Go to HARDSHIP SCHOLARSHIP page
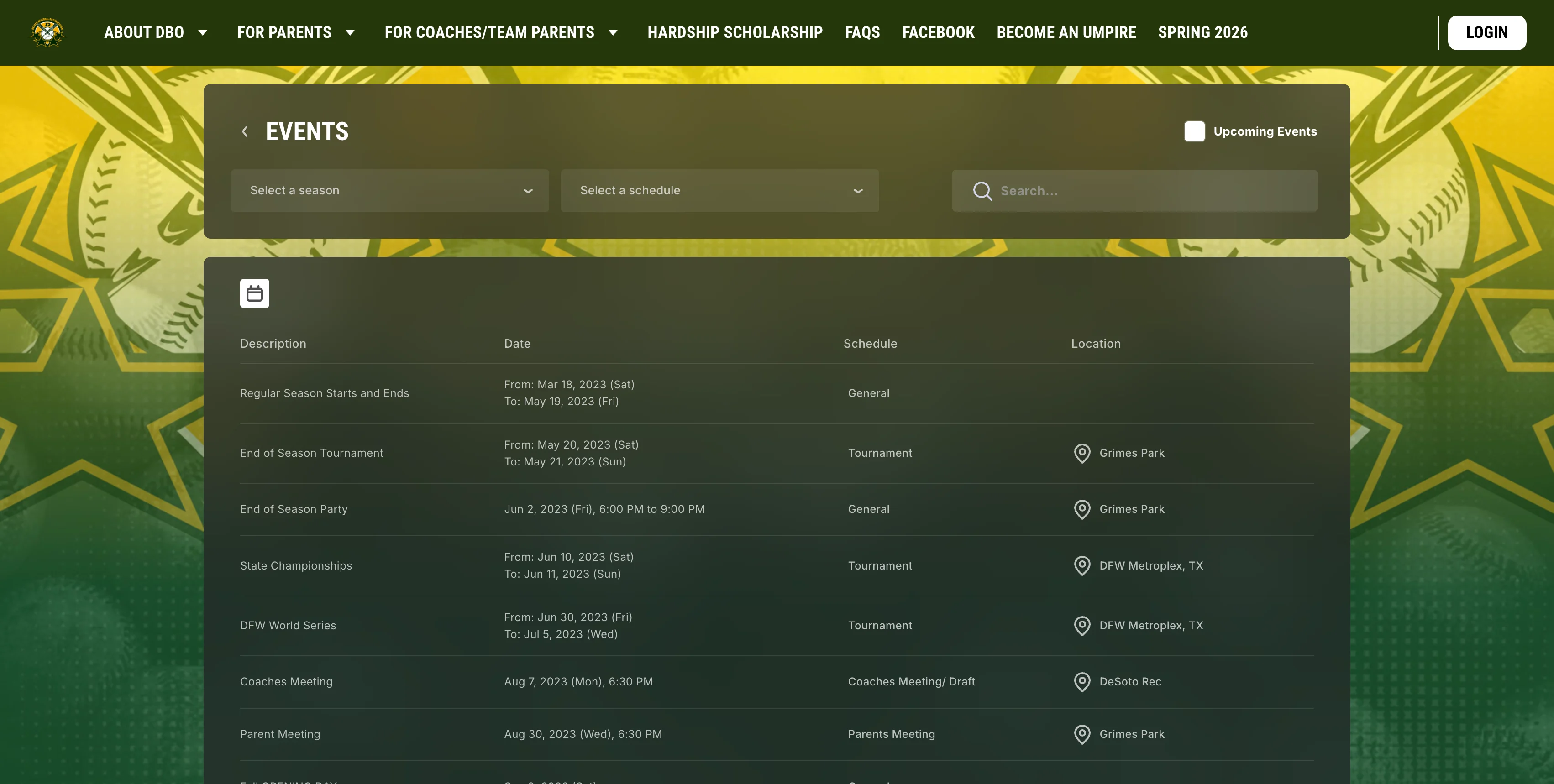Screen dimensions: 1554x784 (735, 32)
